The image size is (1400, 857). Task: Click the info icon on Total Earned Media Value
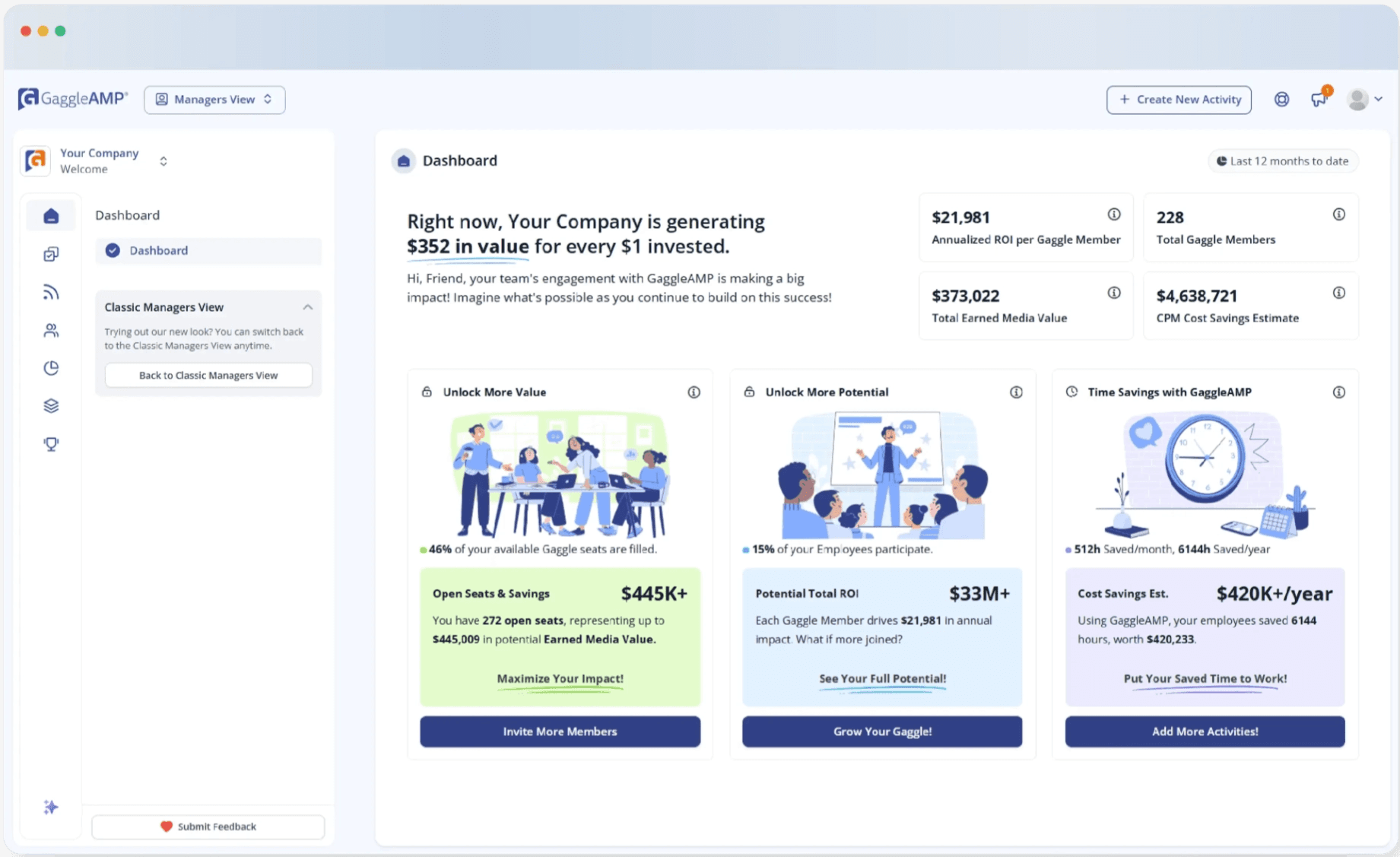tap(1115, 292)
